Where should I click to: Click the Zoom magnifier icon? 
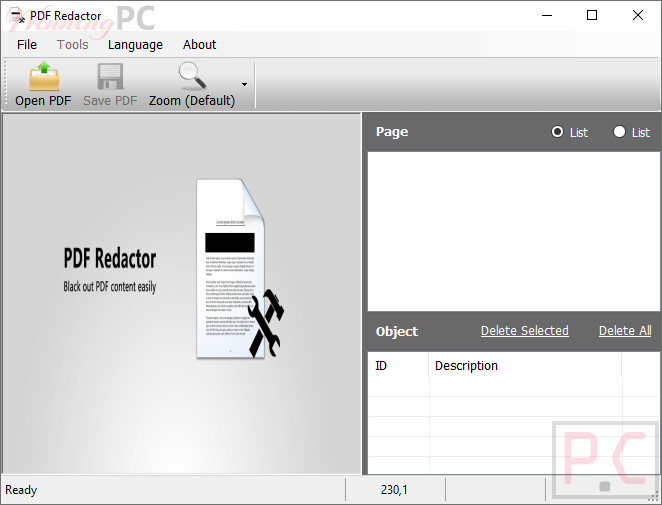[192, 76]
